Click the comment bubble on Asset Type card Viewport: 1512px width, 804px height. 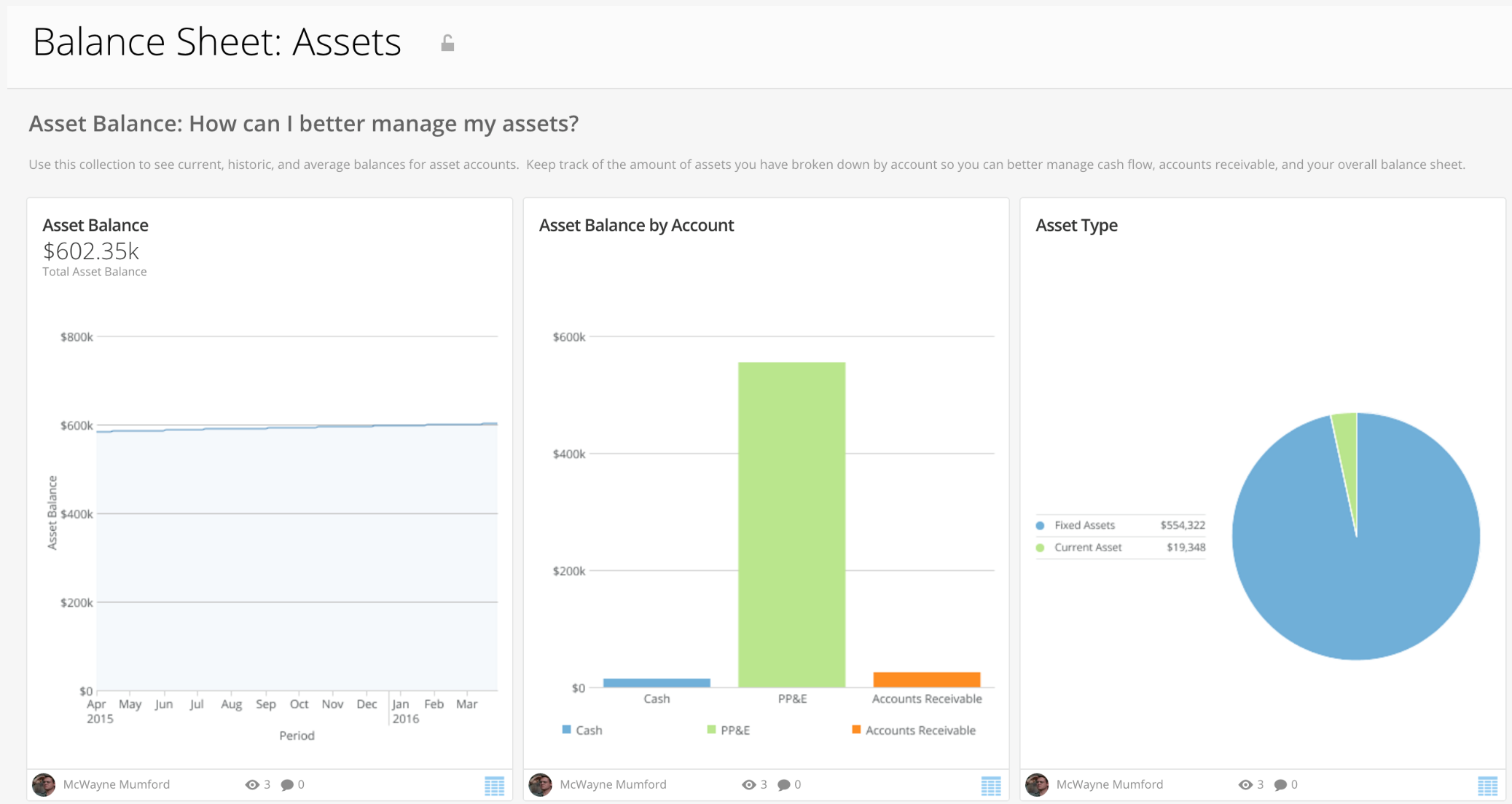click(1281, 784)
